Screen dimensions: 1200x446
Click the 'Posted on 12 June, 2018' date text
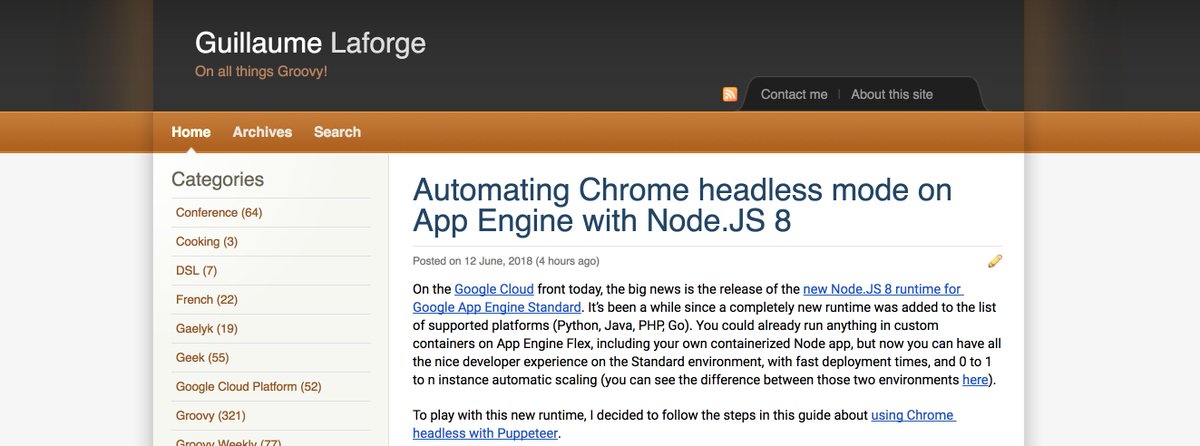point(472,261)
